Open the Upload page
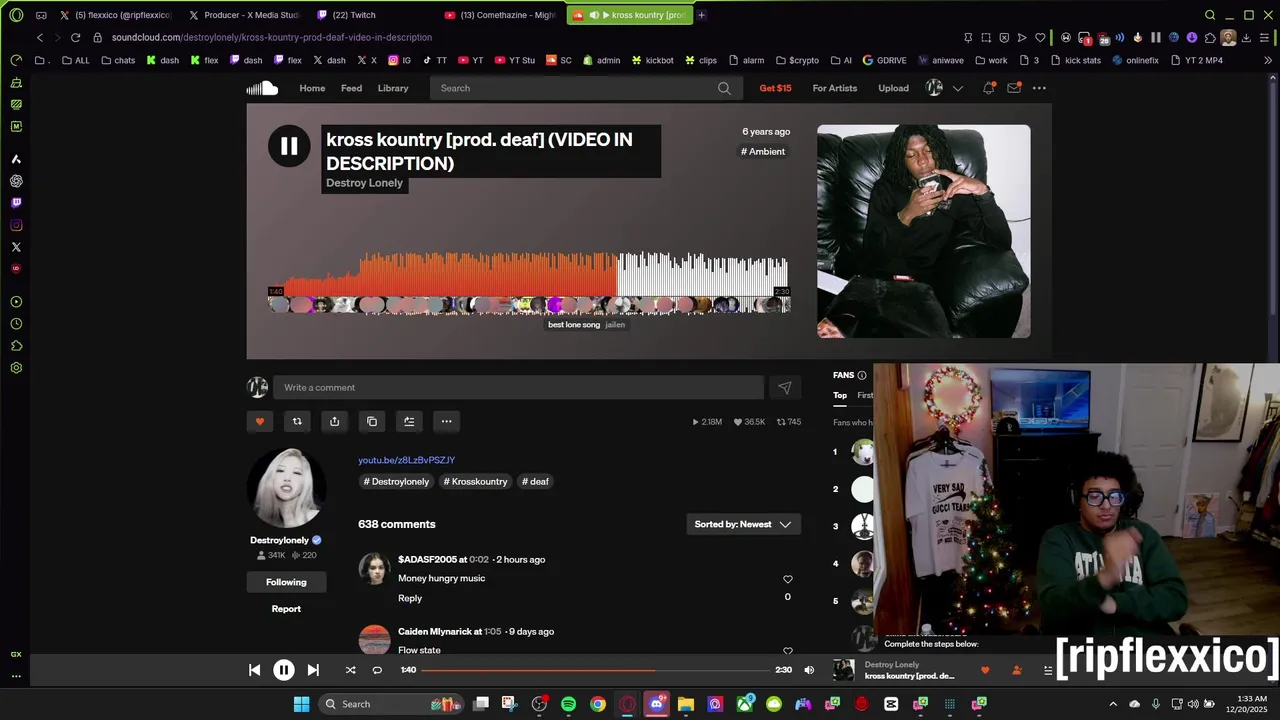The image size is (1280, 720). tap(893, 88)
